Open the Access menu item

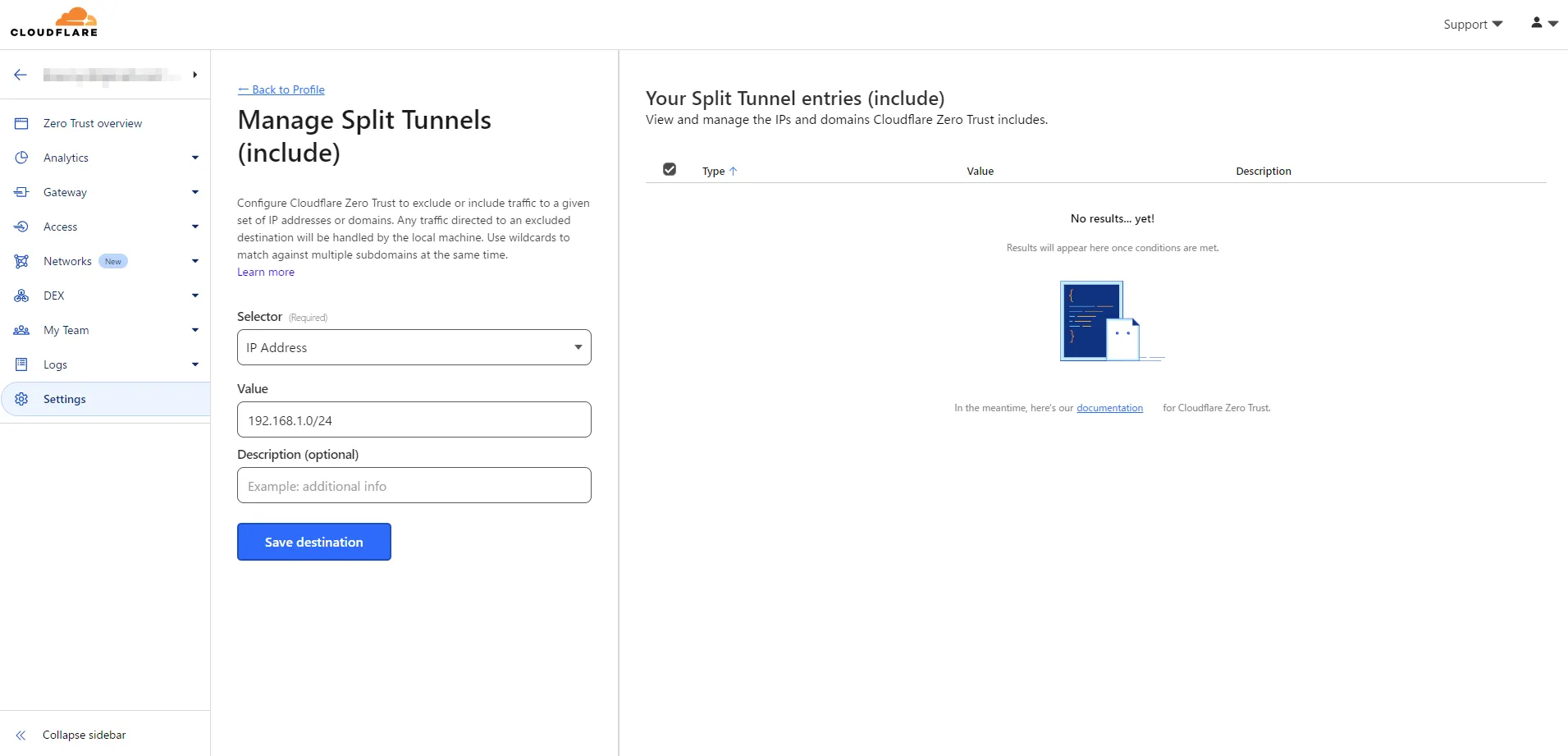61,227
